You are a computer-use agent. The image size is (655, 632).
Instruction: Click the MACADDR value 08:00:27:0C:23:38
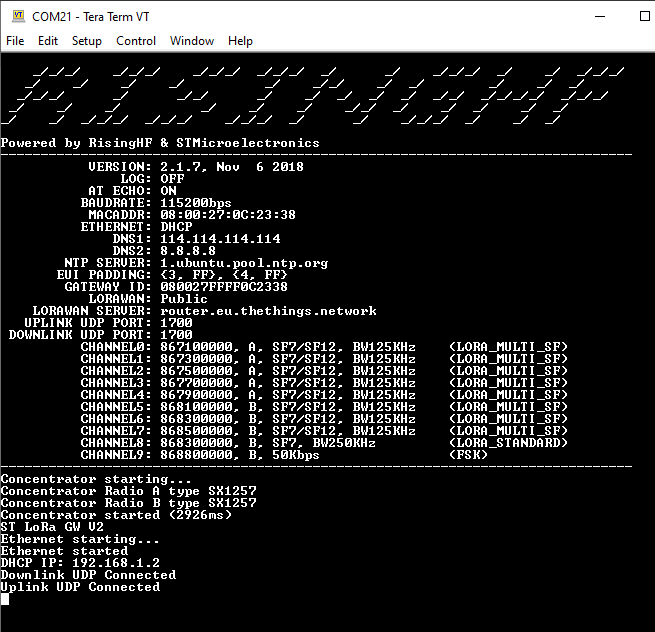point(228,215)
